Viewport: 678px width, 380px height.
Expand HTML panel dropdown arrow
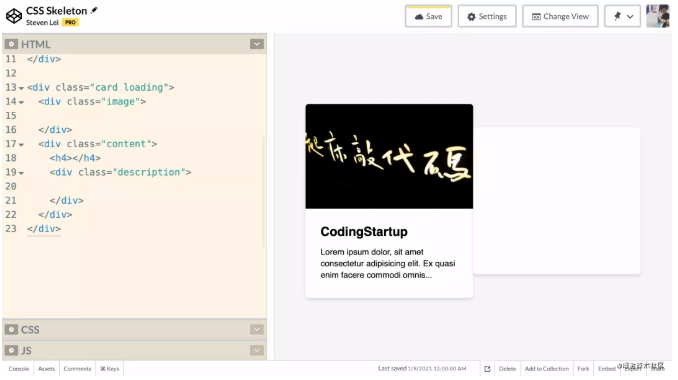(x=257, y=44)
